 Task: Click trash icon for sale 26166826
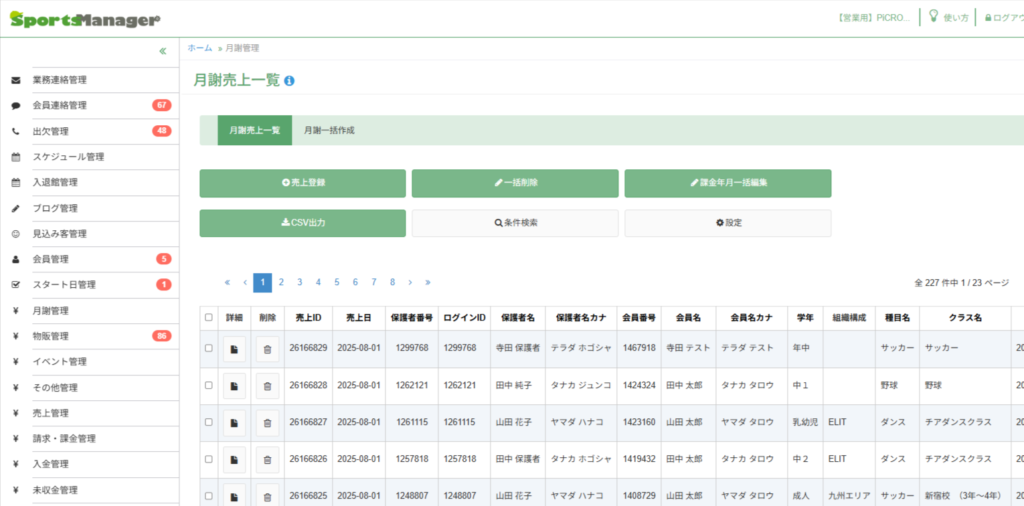click(x=267, y=459)
